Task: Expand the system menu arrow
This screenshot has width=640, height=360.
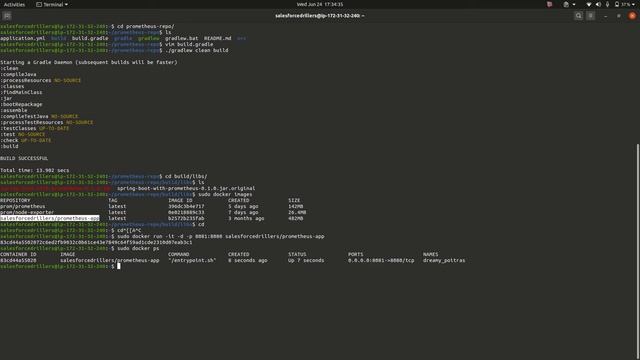Action: (x=634, y=4)
